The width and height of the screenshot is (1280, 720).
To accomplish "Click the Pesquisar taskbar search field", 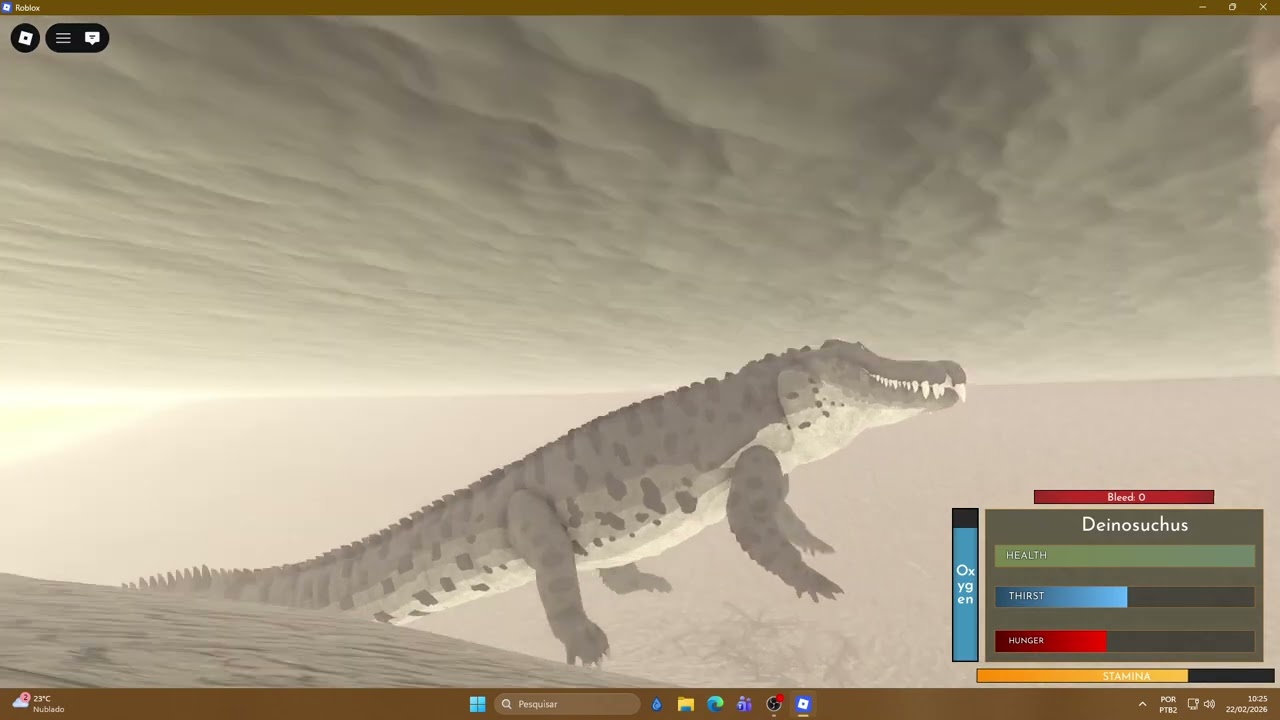I will pos(567,704).
